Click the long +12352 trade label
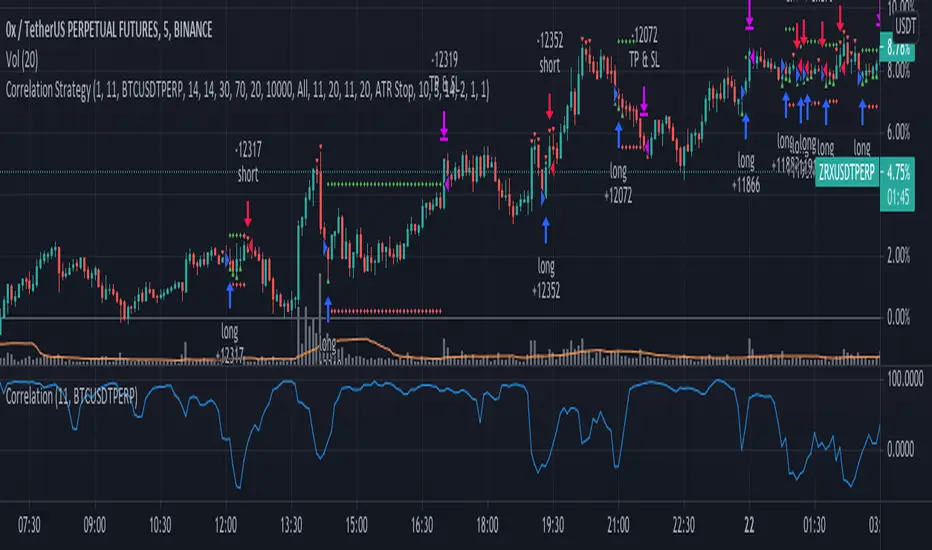 coord(546,278)
